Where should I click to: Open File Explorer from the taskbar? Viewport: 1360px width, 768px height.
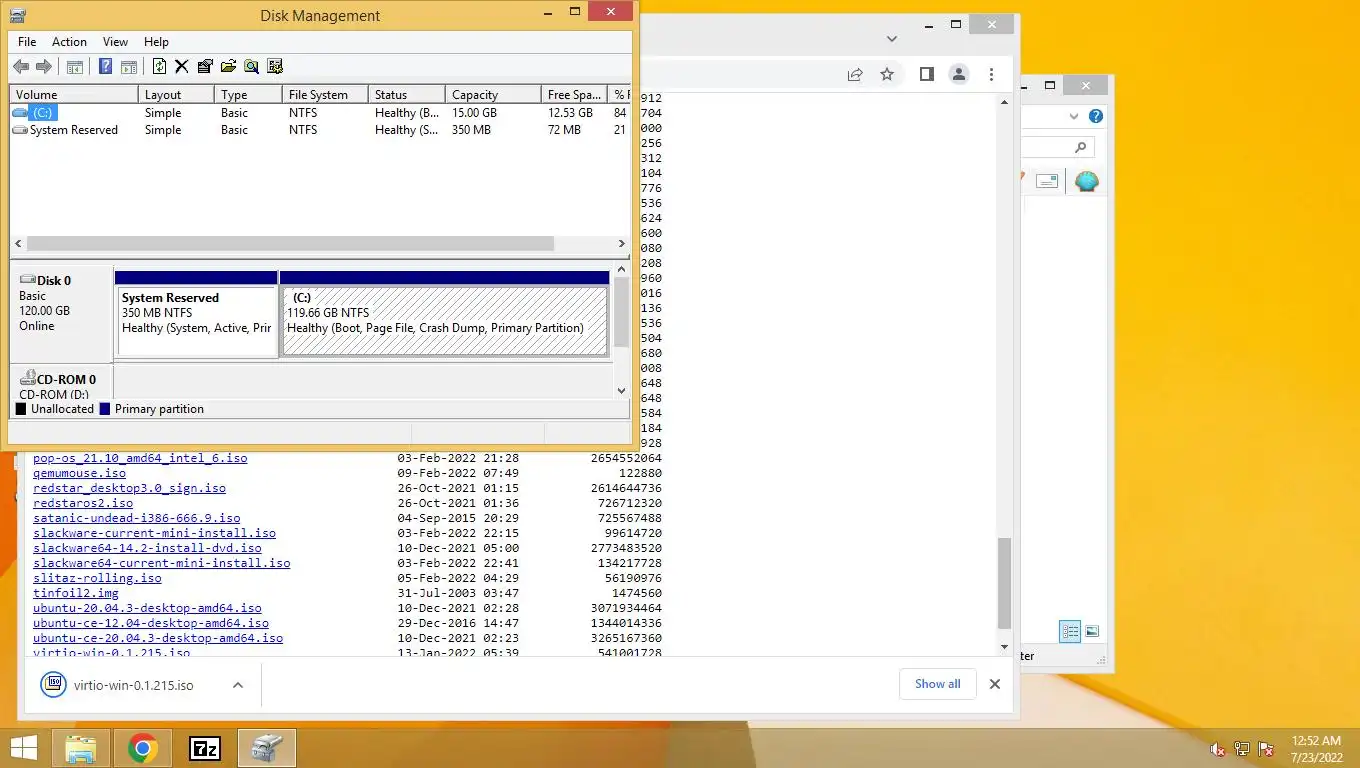pos(81,747)
